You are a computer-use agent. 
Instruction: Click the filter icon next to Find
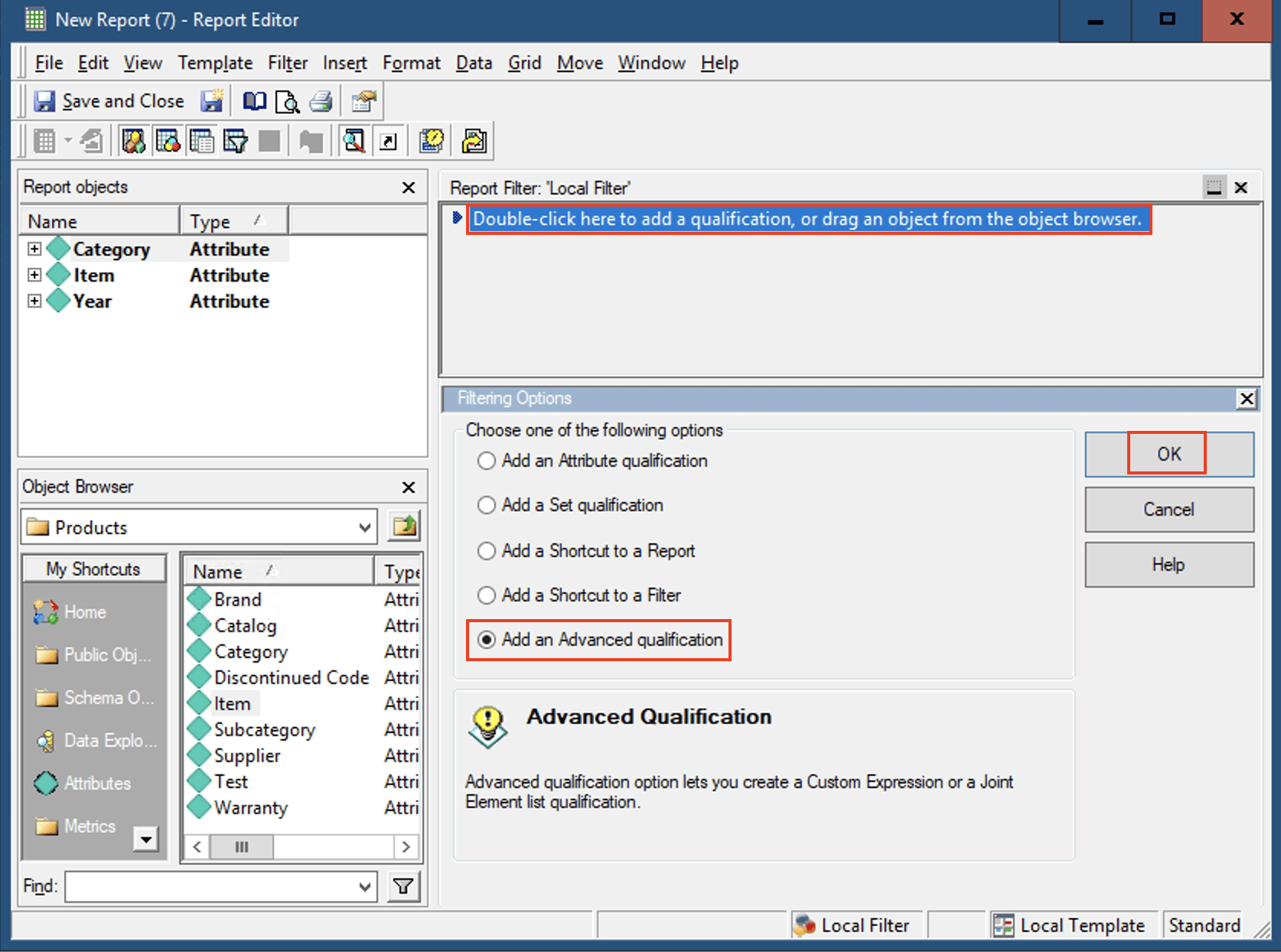[x=403, y=887]
